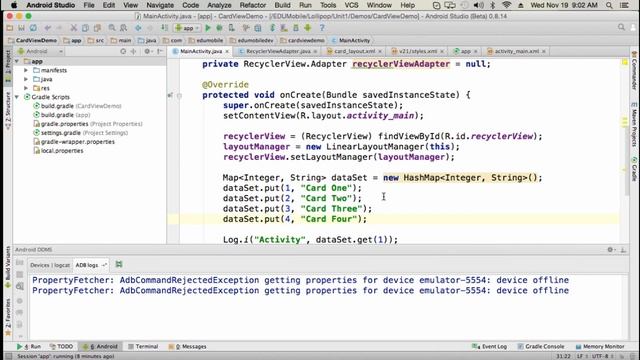Image resolution: width=640 pixels, height=360 pixels.
Task: Switch to RecyclerViewAdapter.java editor tab
Action: coord(278,51)
